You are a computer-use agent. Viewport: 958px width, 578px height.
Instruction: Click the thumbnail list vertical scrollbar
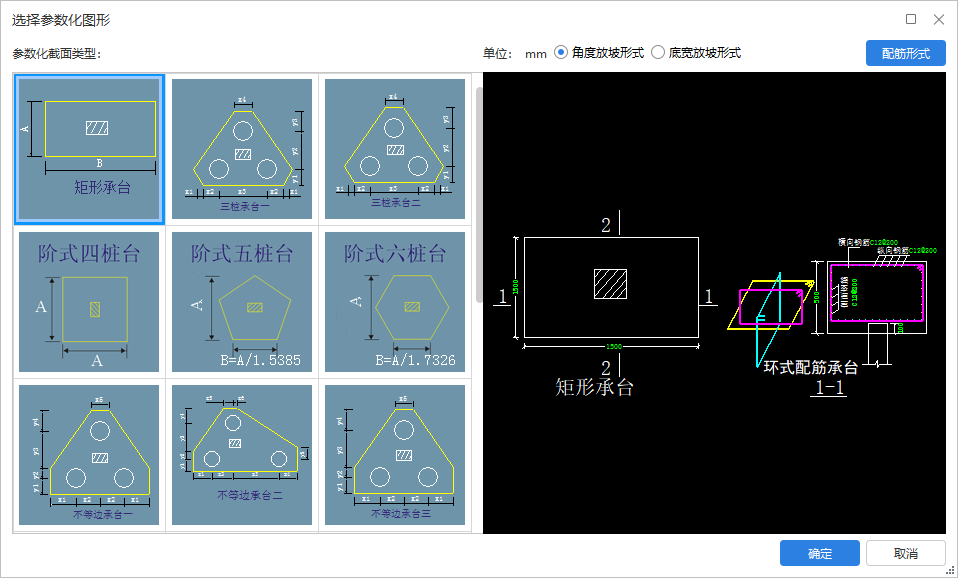point(479,196)
